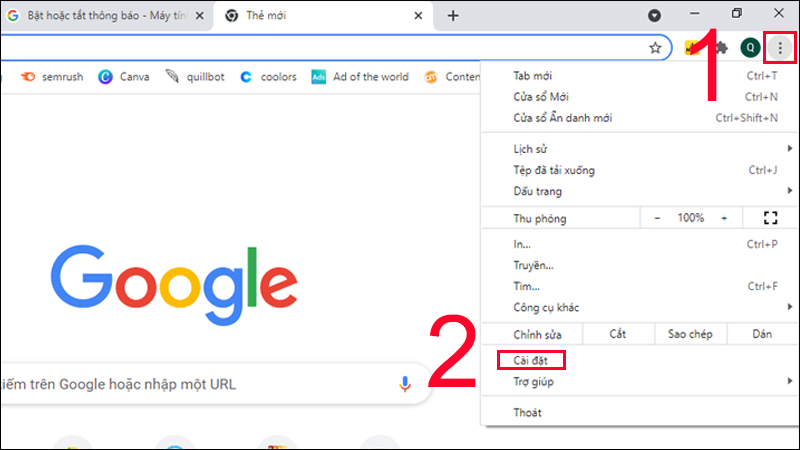The width and height of the screenshot is (800, 450).
Task: Open a new tab with the plus button
Action: coord(453,15)
